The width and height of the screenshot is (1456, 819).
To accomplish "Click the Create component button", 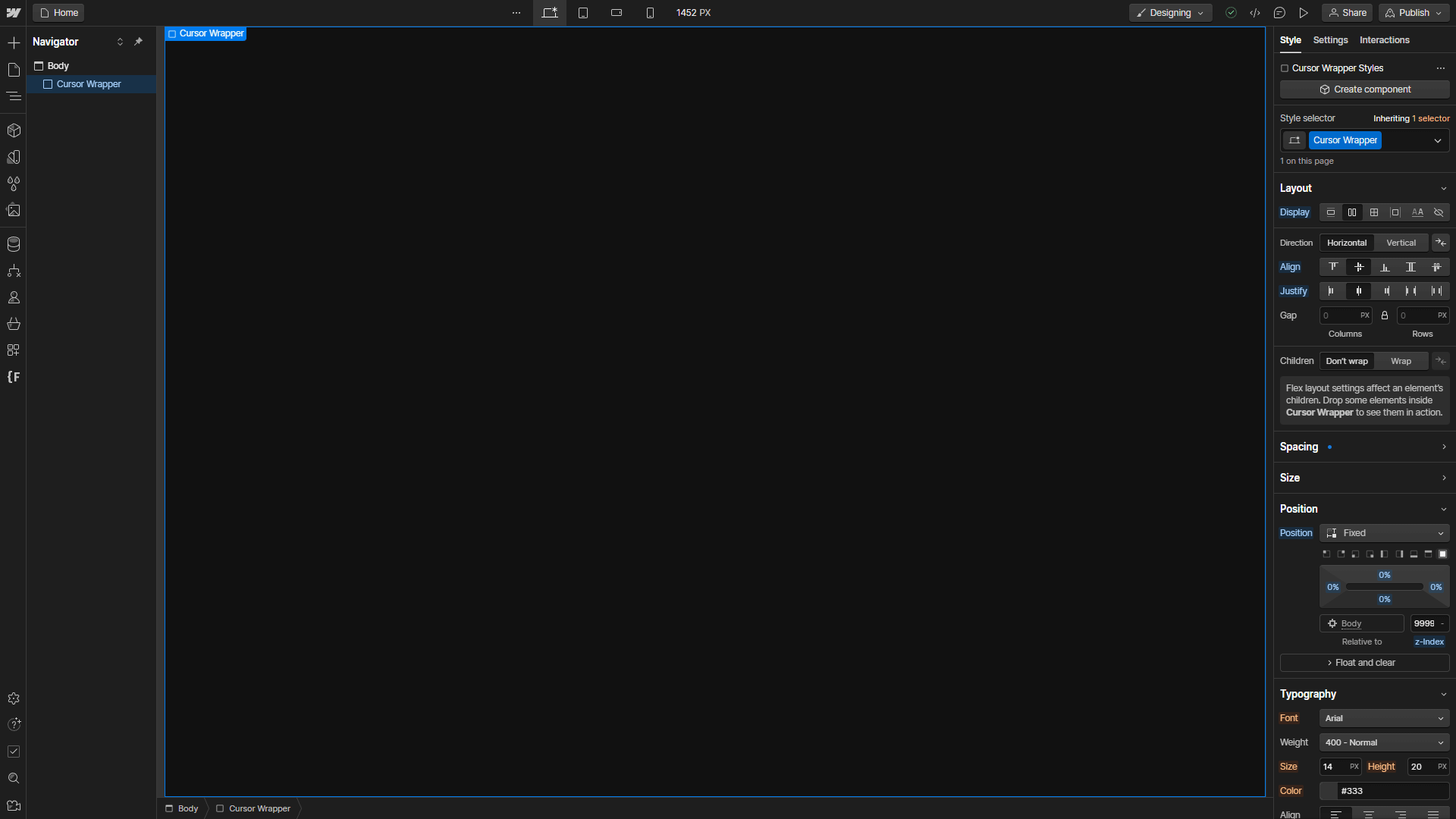I will tap(1364, 89).
